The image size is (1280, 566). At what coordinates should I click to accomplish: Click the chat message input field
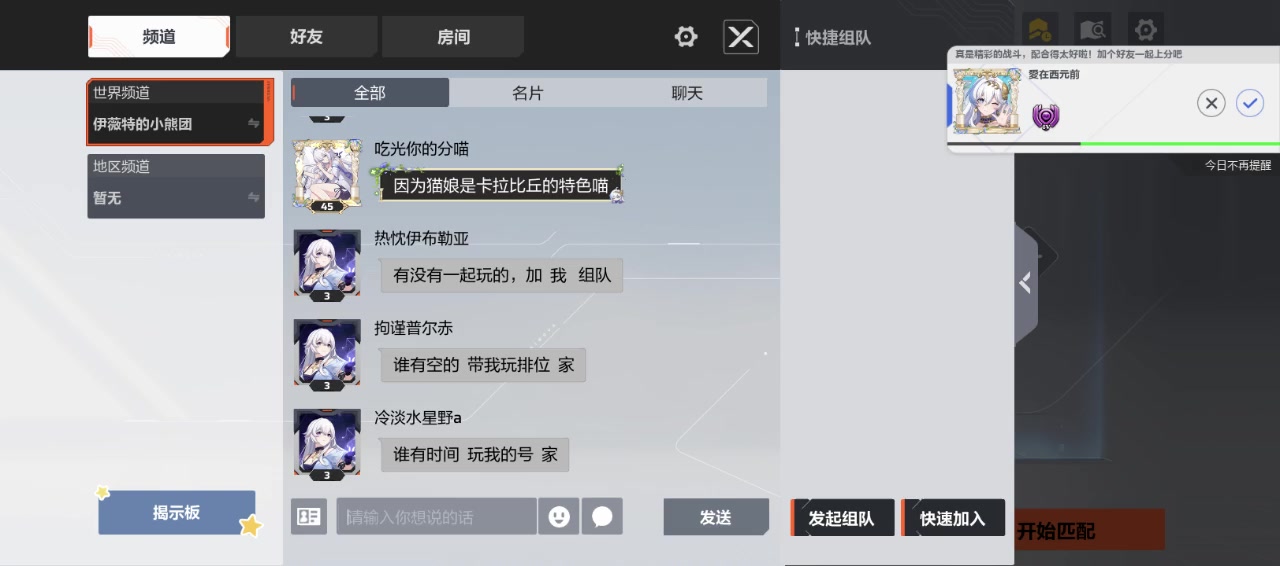tap(436, 516)
